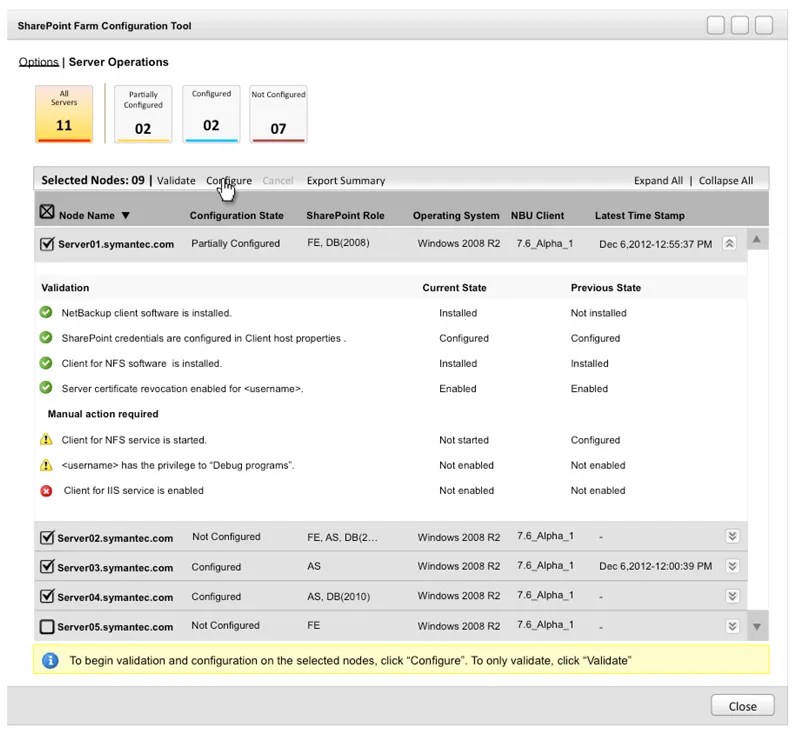Click the NBU Client column header

coord(537,216)
